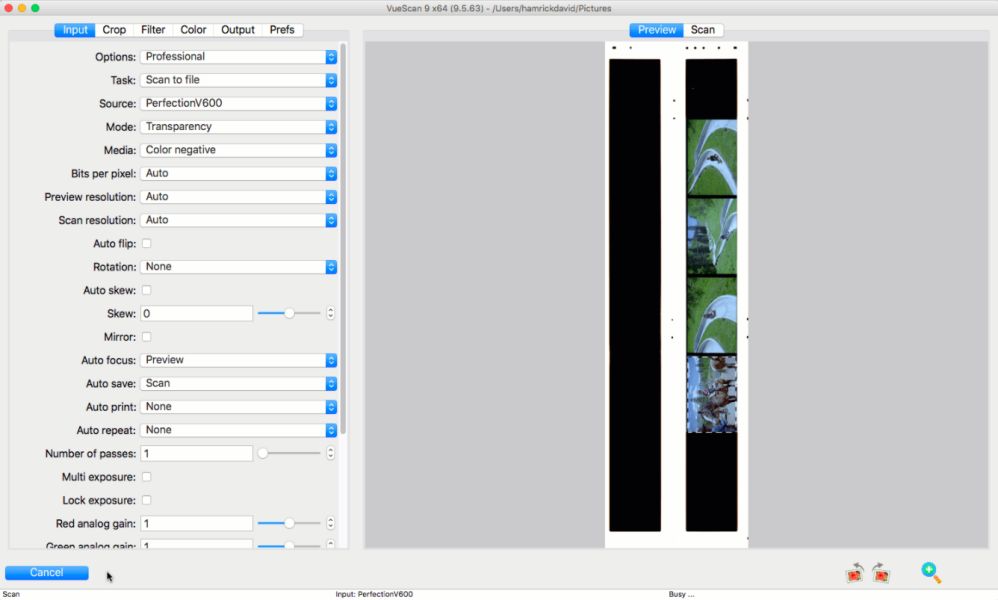Click the black left film strip in preview

coord(635,295)
